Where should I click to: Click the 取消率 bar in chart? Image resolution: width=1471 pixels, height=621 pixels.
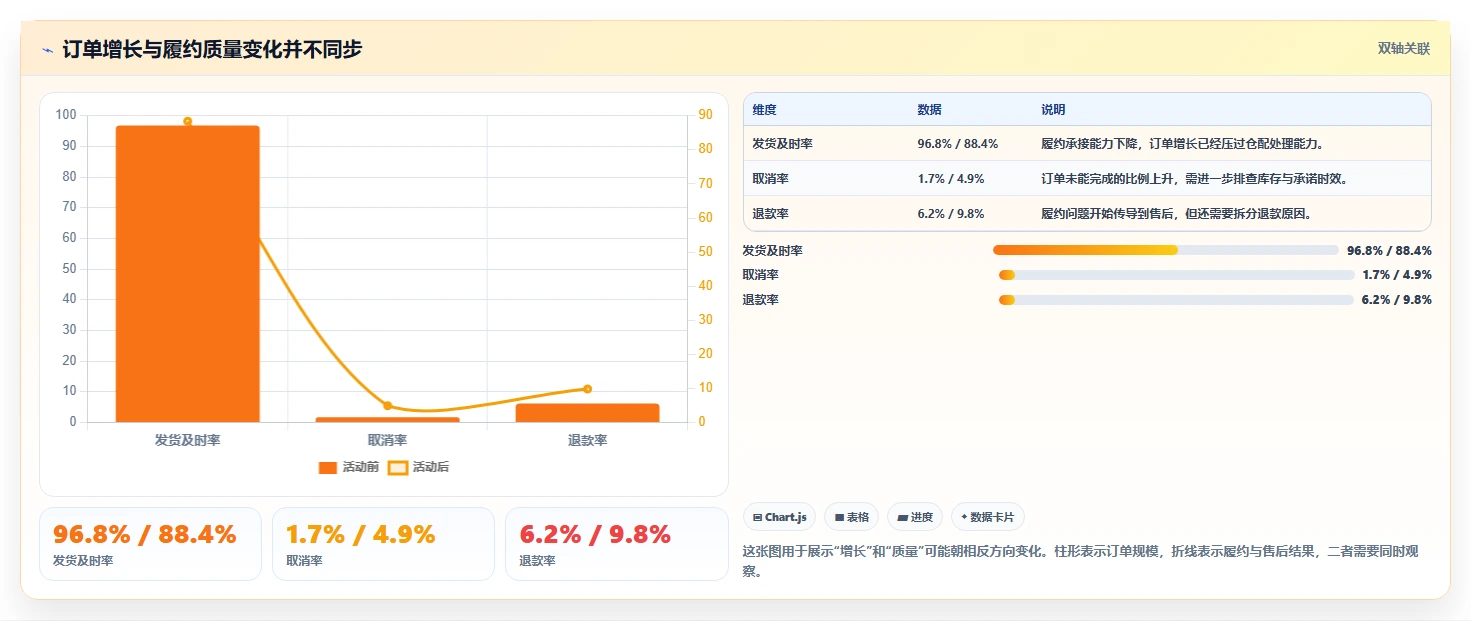point(388,419)
